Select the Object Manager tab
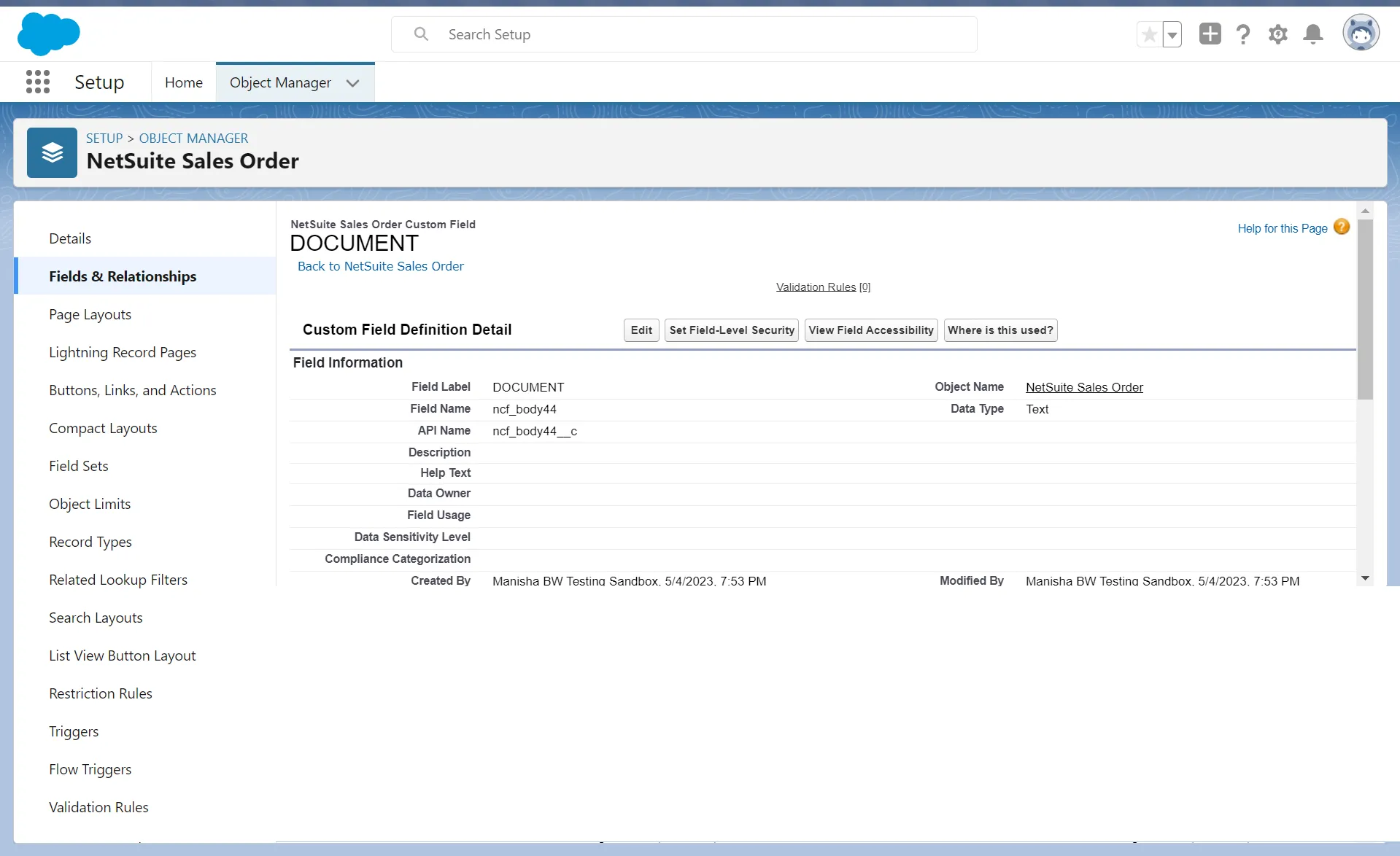The width and height of the screenshot is (1400, 856). click(280, 82)
